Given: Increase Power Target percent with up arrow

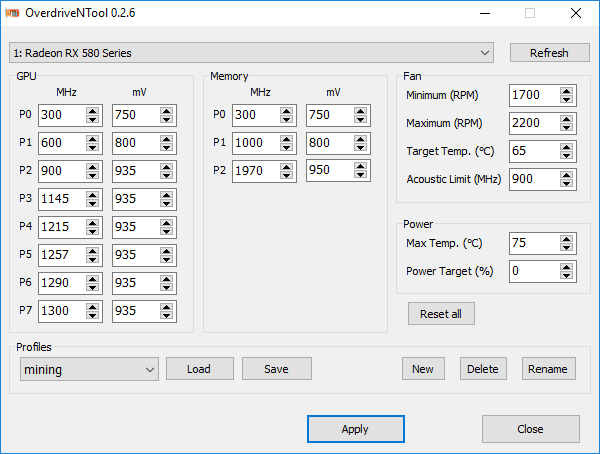Looking at the screenshot, I should pyautogui.click(x=566, y=267).
